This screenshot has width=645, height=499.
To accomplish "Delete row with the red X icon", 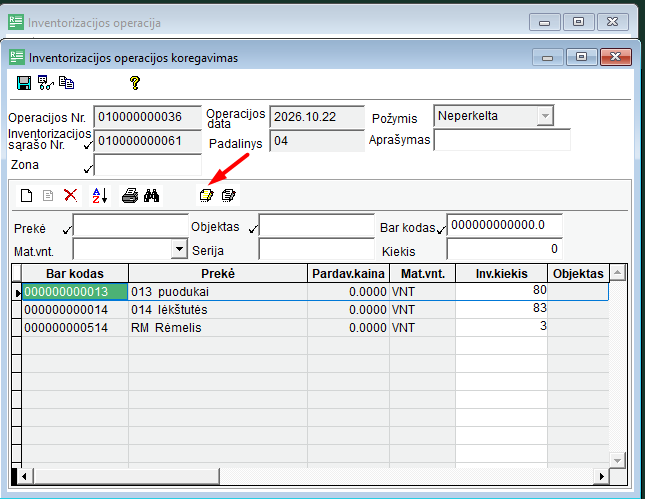I will pos(71,195).
